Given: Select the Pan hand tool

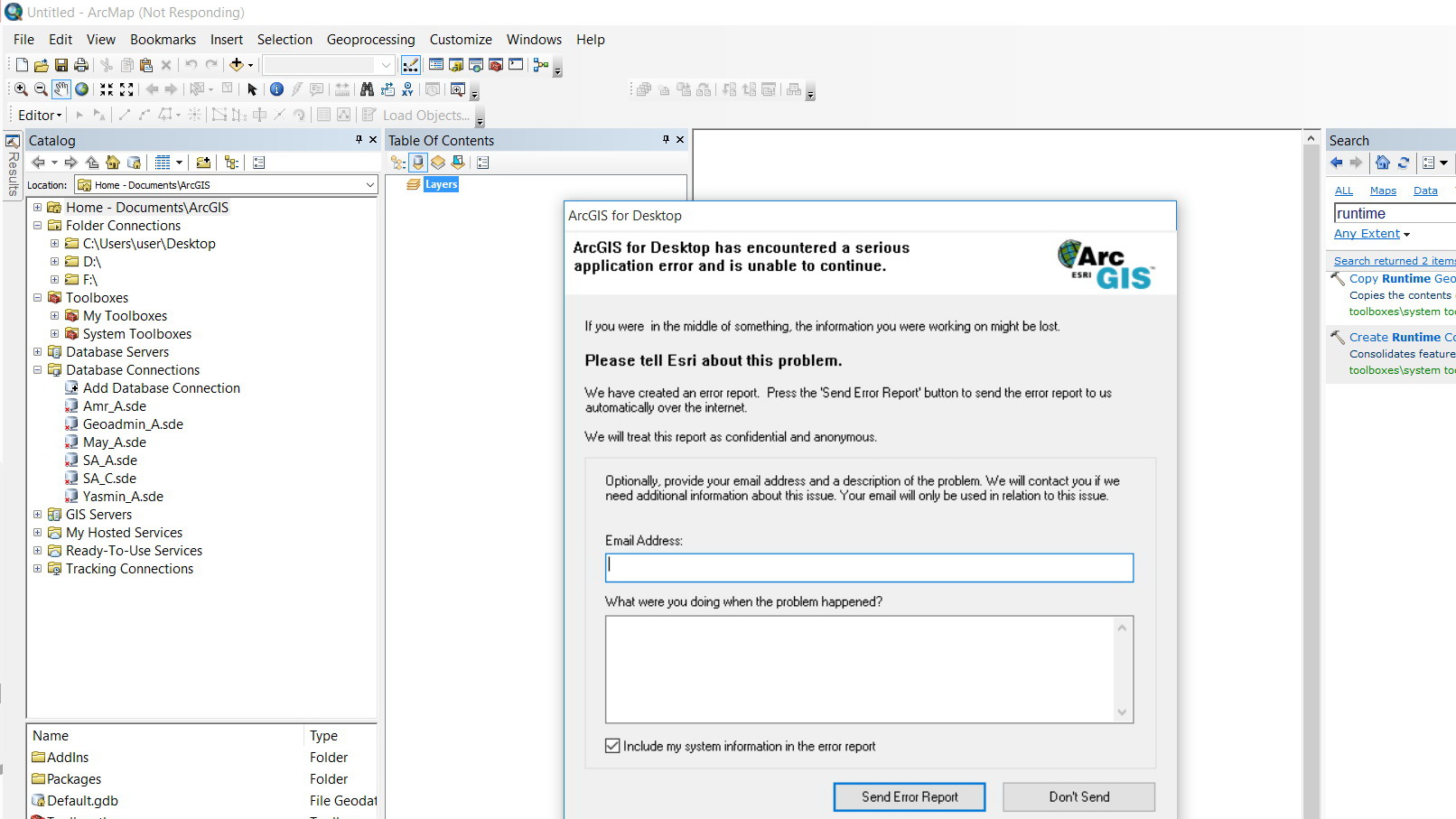Looking at the screenshot, I should point(61,89).
